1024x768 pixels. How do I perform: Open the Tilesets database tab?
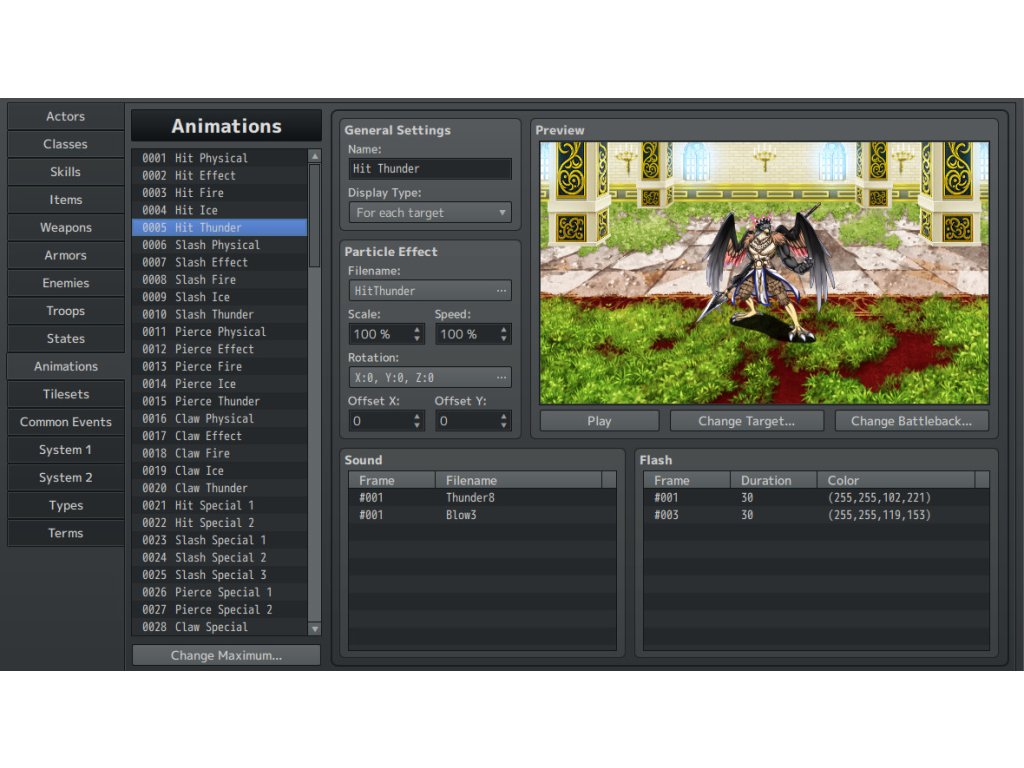(x=66, y=394)
